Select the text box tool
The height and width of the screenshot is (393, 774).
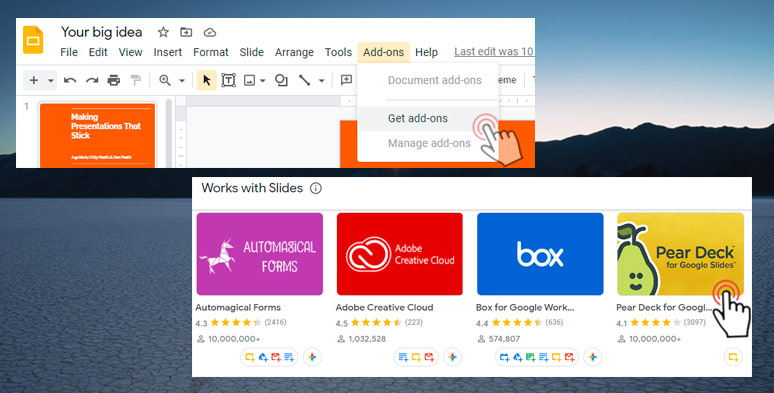228,80
